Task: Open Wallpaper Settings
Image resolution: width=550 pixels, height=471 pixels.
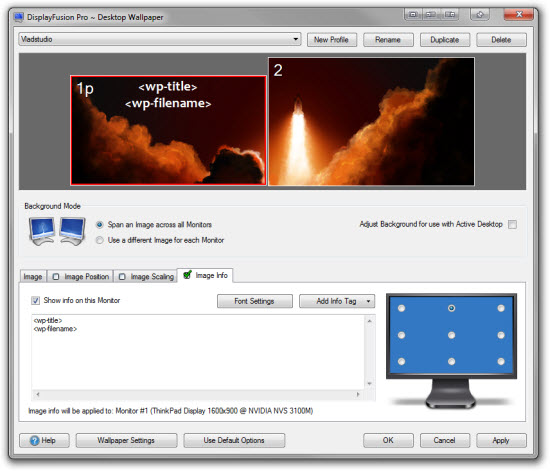Action: coord(126,440)
